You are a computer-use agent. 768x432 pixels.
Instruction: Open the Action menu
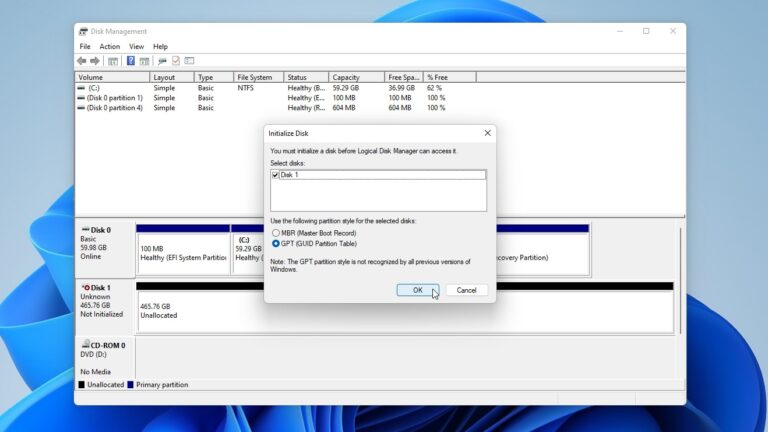click(109, 46)
